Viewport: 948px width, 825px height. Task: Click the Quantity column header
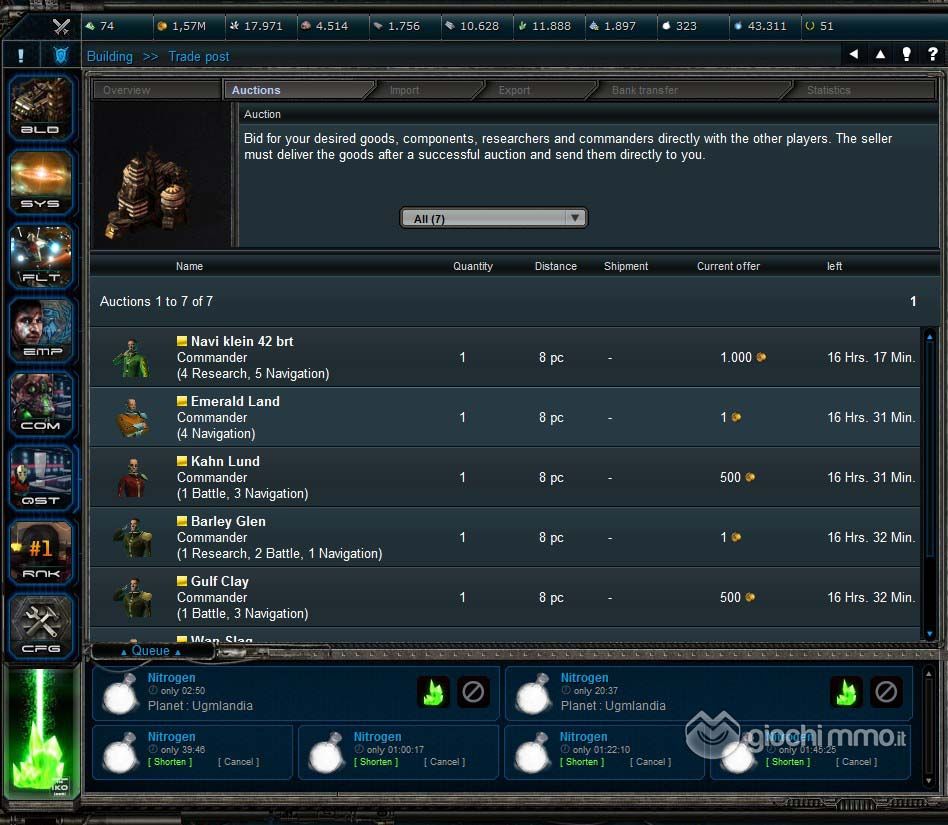(x=473, y=266)
